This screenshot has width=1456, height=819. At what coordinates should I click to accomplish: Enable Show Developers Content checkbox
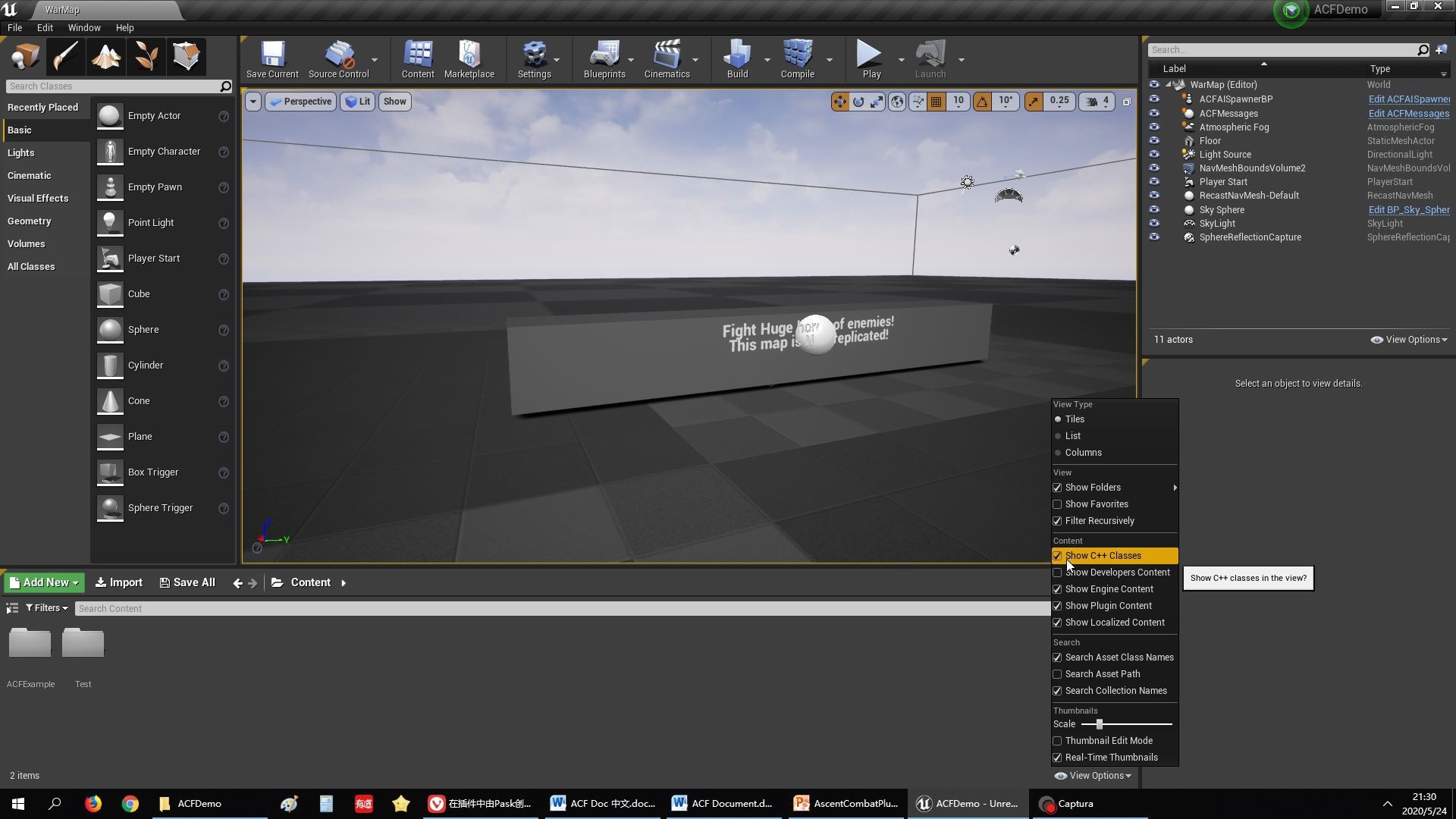point(1058,572)
